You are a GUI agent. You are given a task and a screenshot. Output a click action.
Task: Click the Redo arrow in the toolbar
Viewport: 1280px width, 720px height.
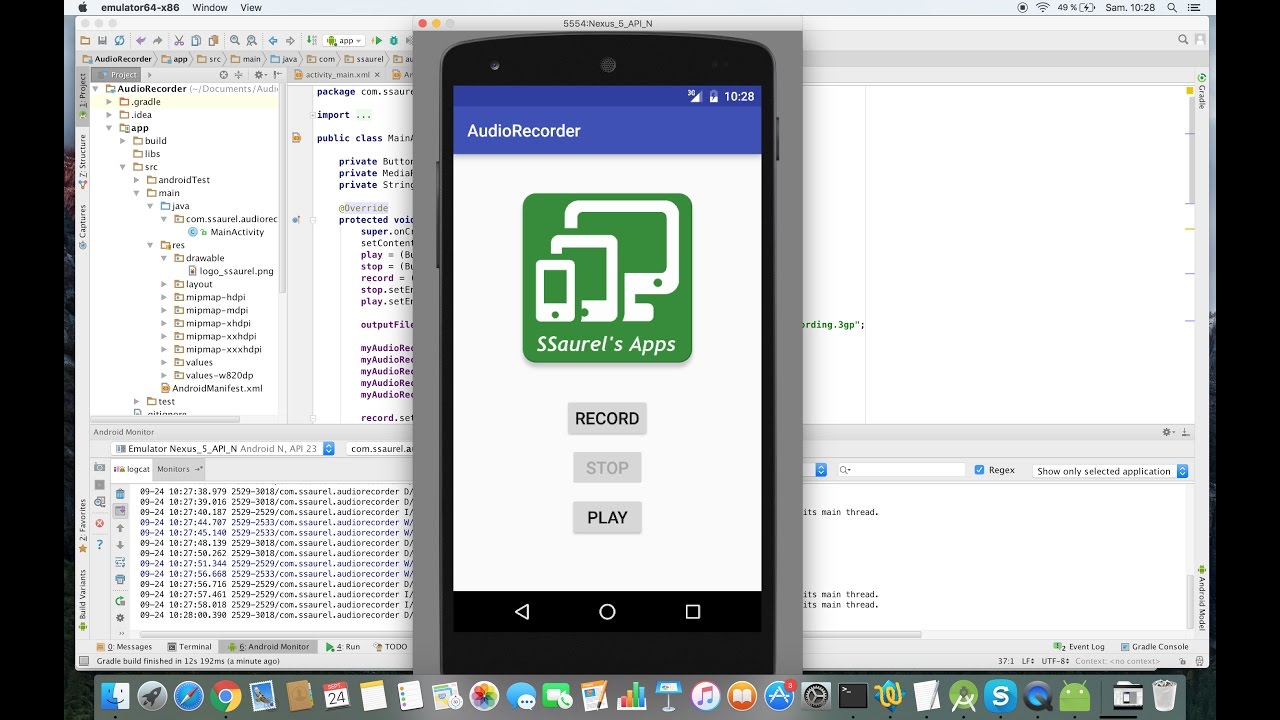158,40
